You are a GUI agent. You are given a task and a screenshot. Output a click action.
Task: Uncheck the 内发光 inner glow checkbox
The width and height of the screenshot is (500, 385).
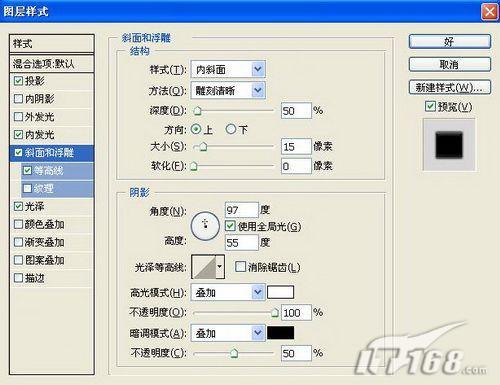[x=18, y=135]
